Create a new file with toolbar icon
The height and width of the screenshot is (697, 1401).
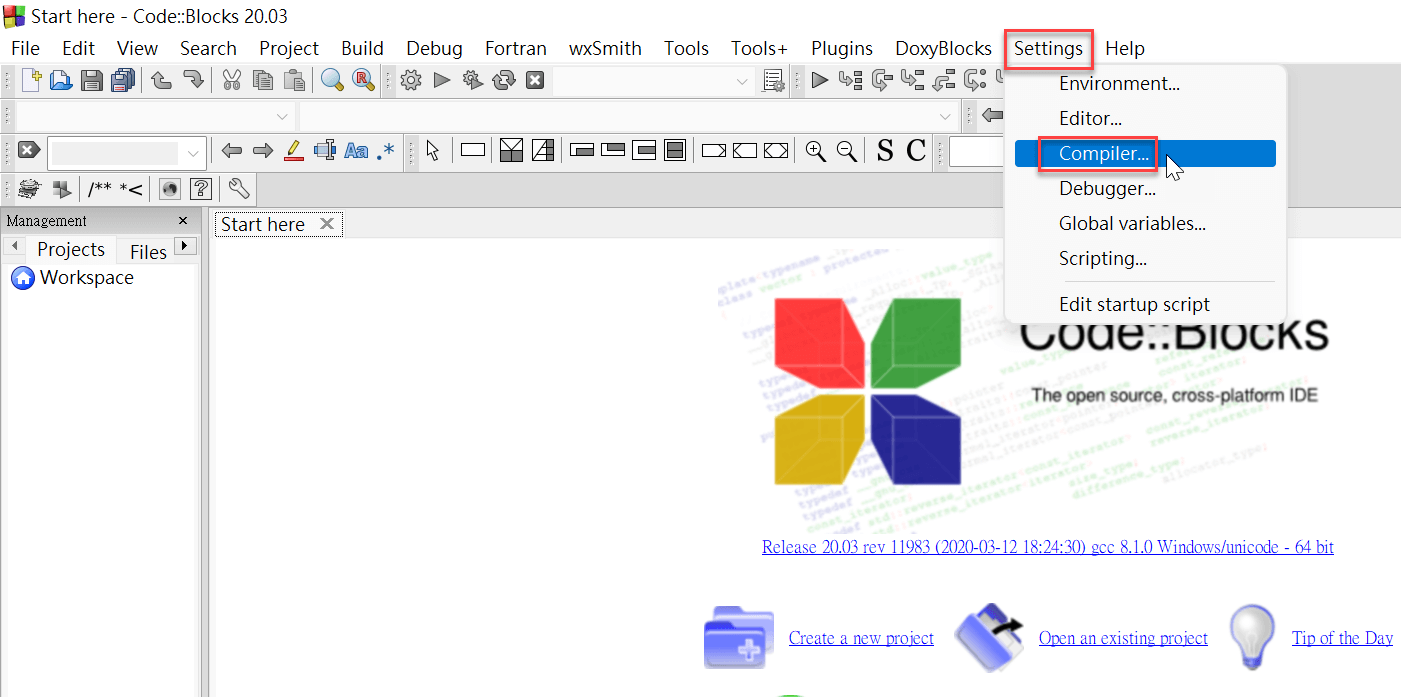point(32,81)
